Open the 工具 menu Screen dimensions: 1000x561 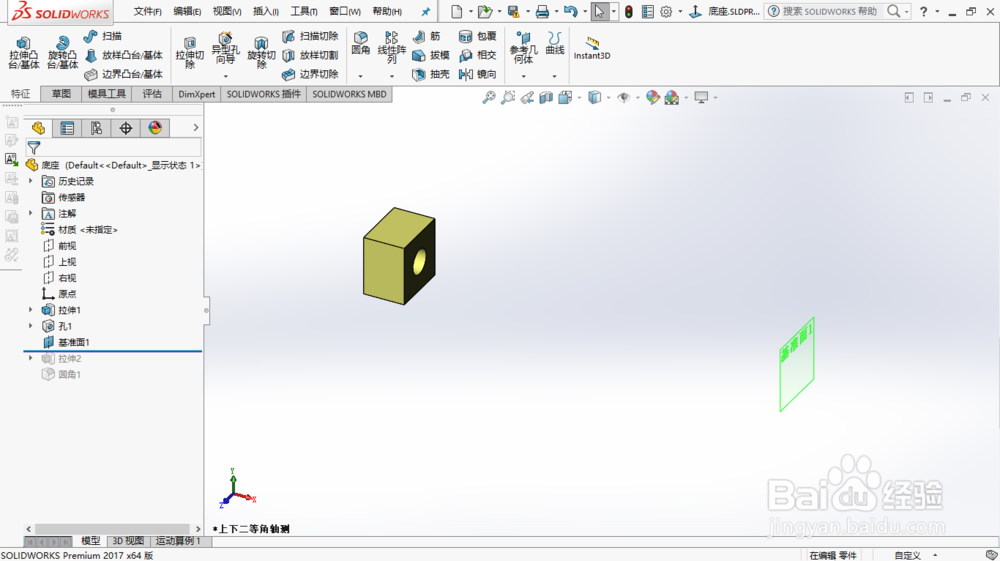(x=304, y=11)
